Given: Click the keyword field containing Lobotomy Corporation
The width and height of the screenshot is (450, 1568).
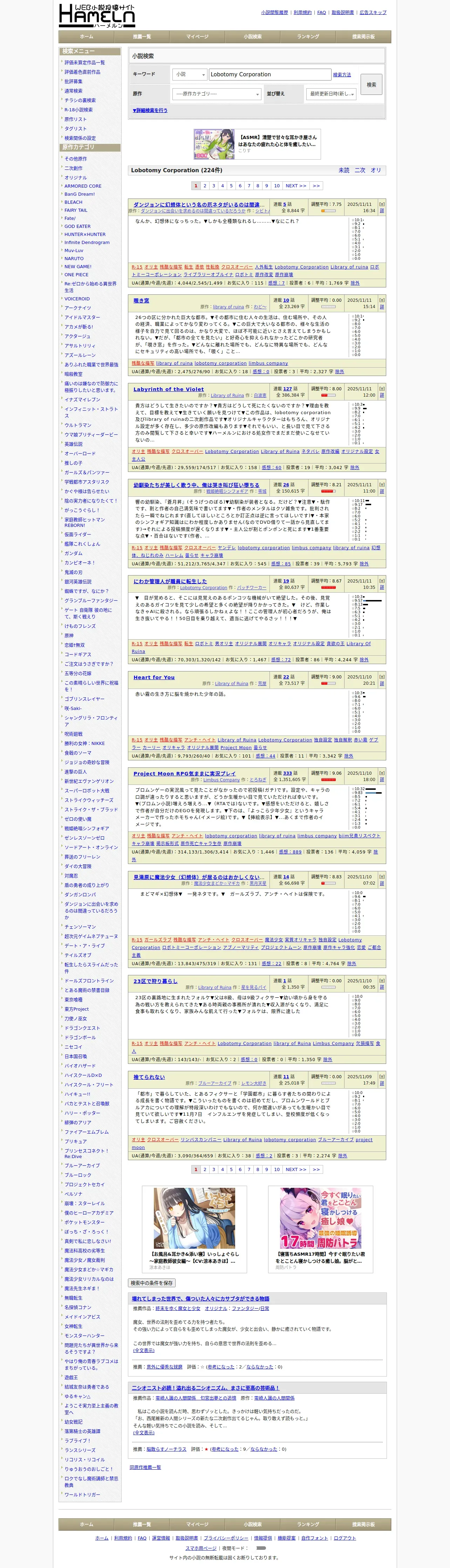Looking at the screenshot, I should (270, 74).
